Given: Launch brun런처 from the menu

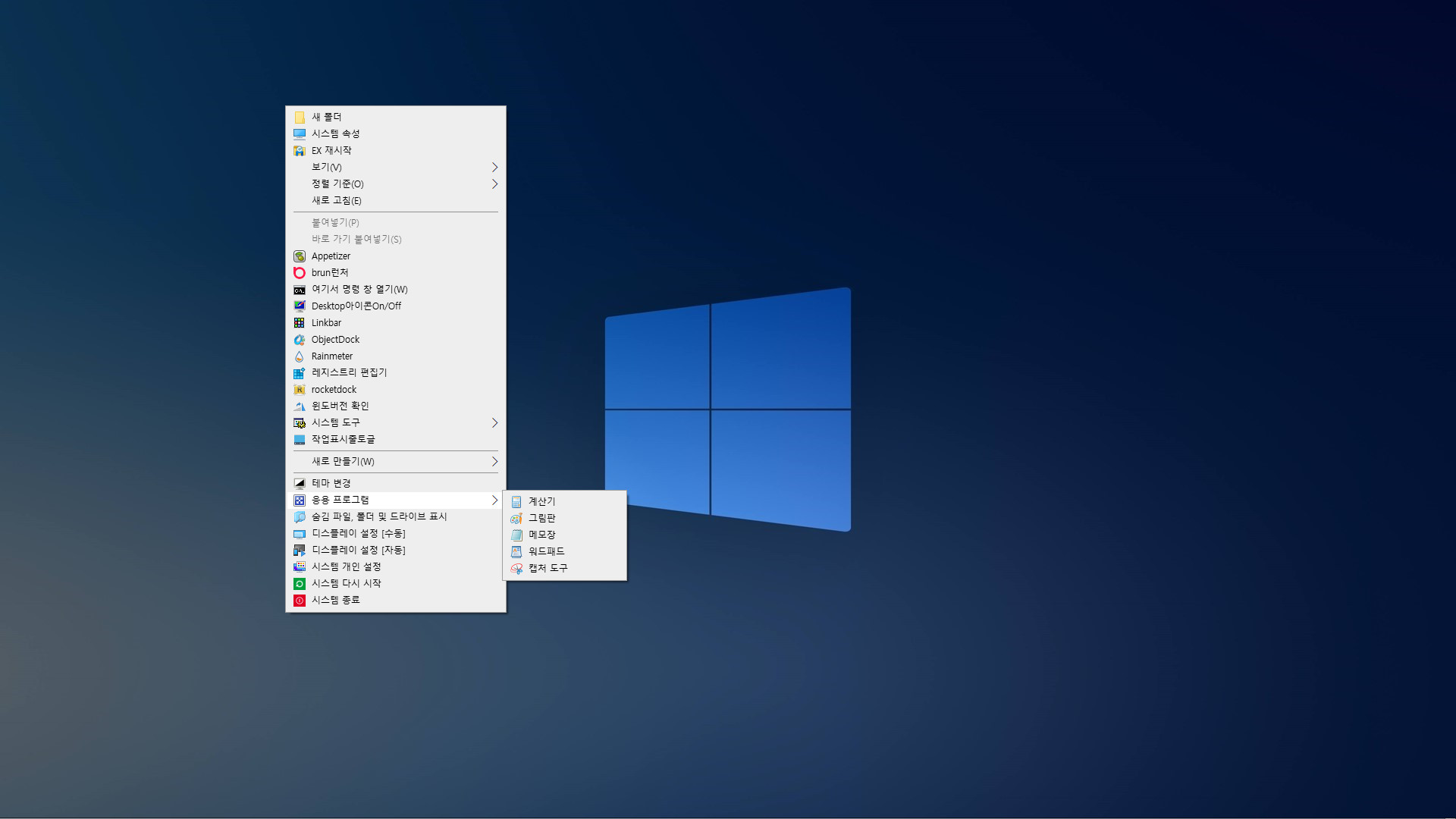Looking at the screenshot, I should coord(395,272).
